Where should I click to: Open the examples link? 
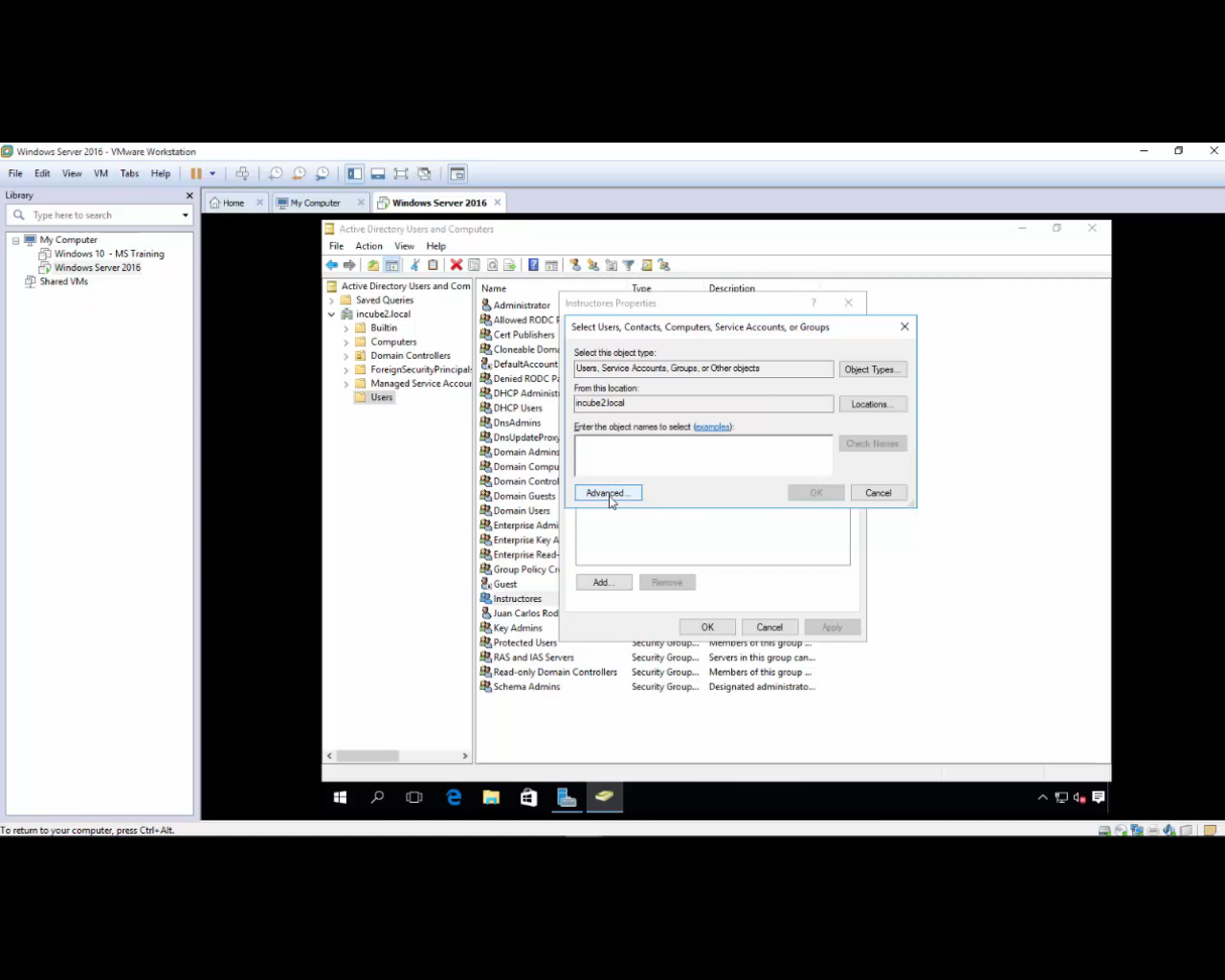click(x=712, y=427)
